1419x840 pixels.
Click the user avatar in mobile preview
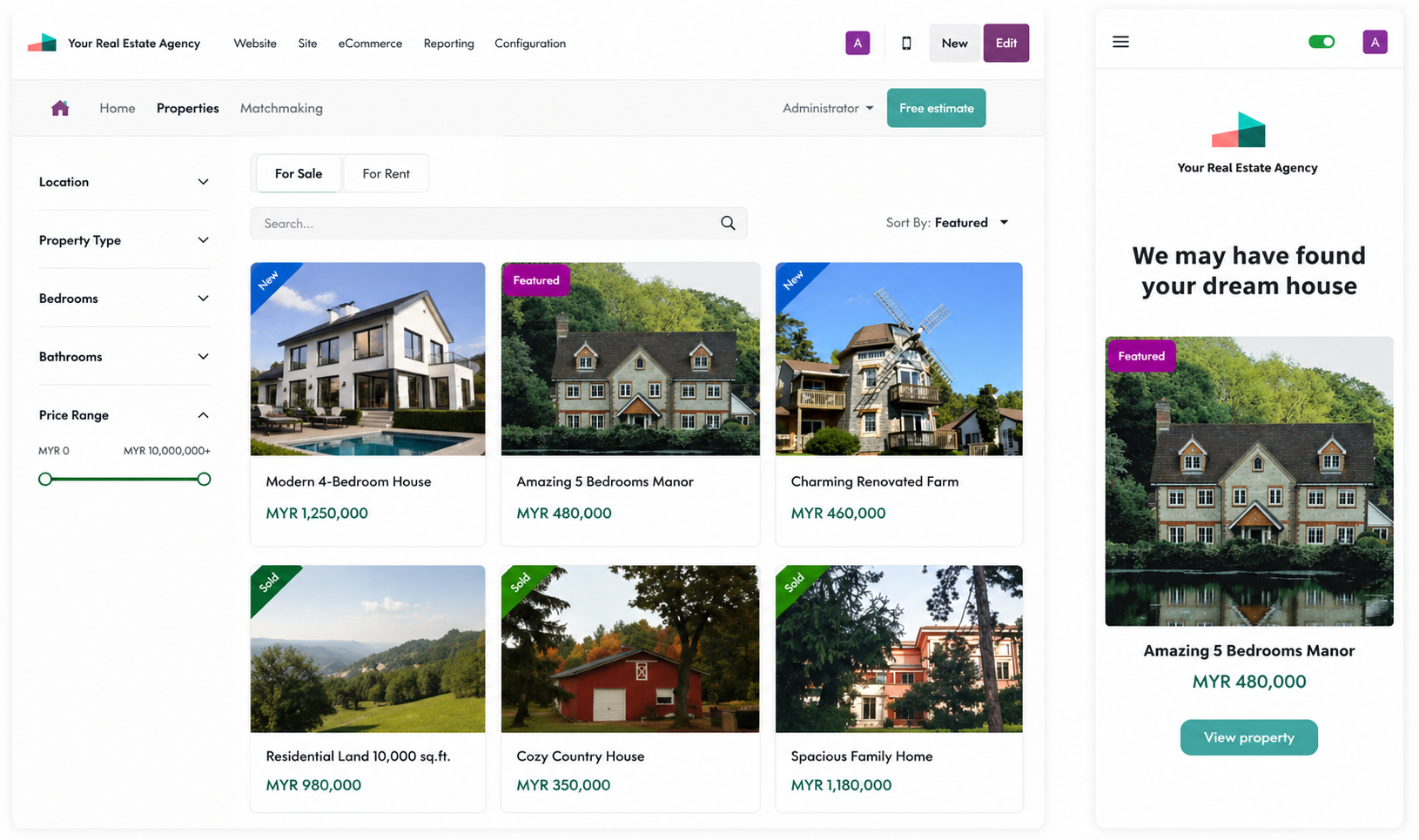(1375, 42)
